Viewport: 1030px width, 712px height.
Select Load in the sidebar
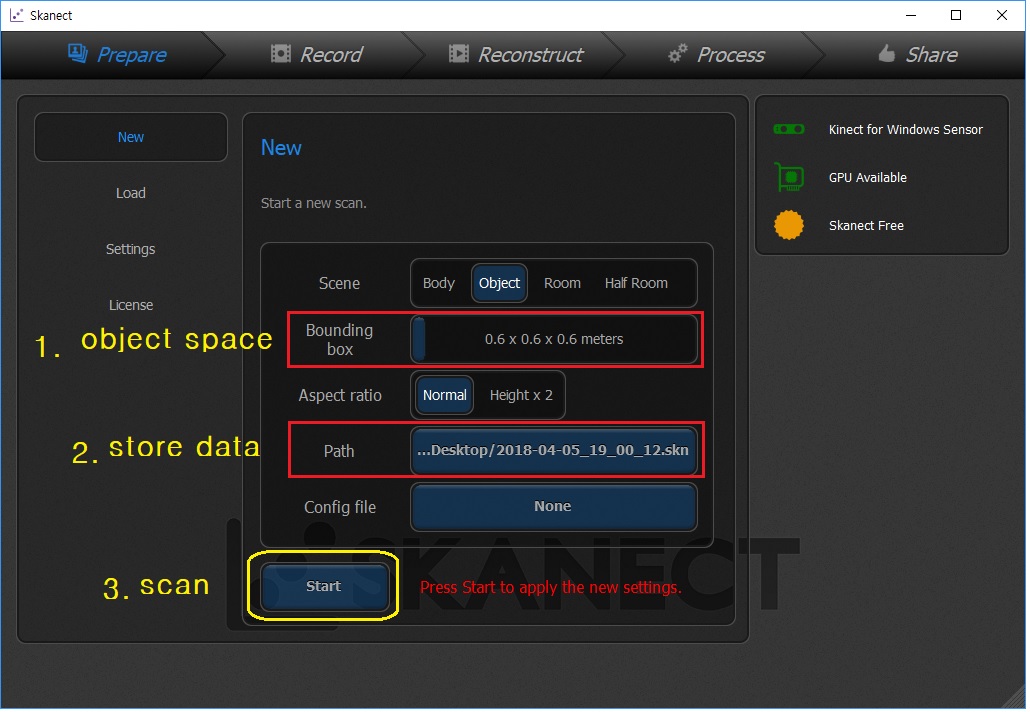(131, 193)
